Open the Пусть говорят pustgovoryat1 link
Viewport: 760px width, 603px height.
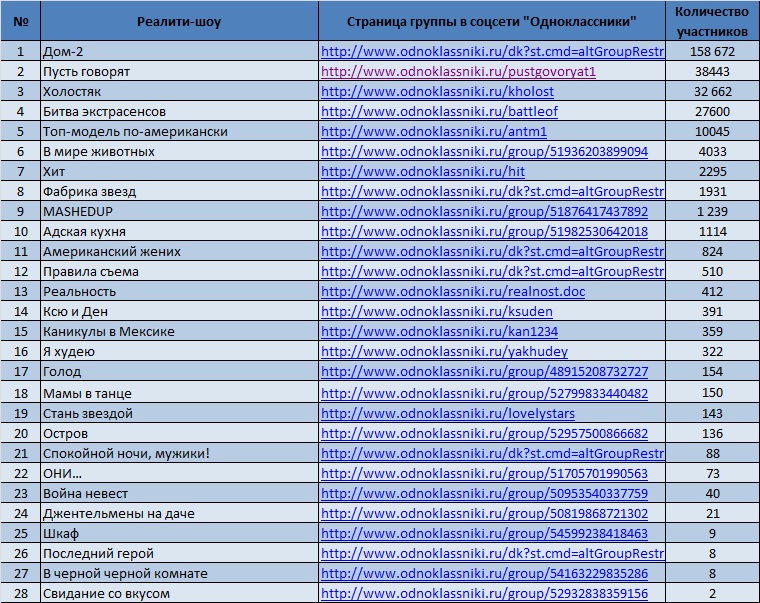458,72
